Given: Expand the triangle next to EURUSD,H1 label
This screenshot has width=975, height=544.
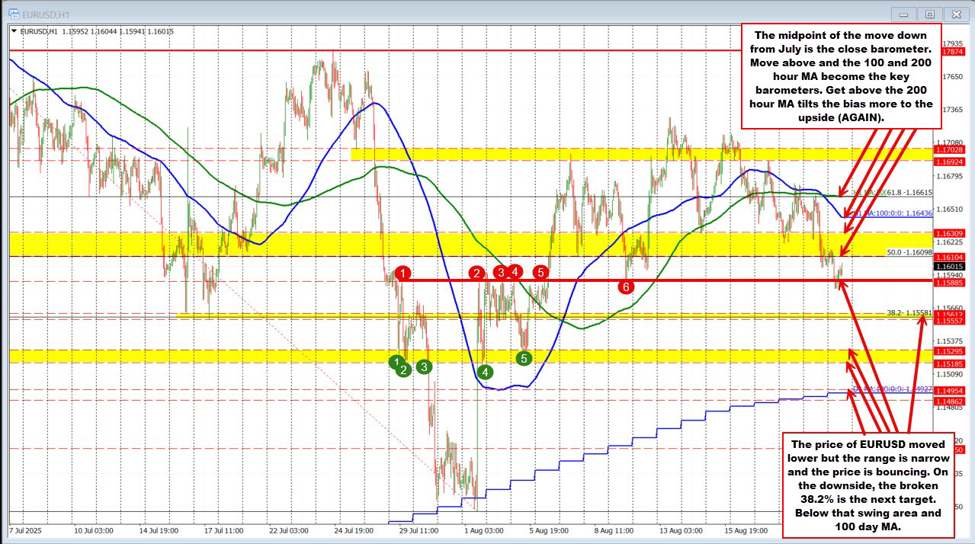Looking at the screenshot, I should (12, 32).
